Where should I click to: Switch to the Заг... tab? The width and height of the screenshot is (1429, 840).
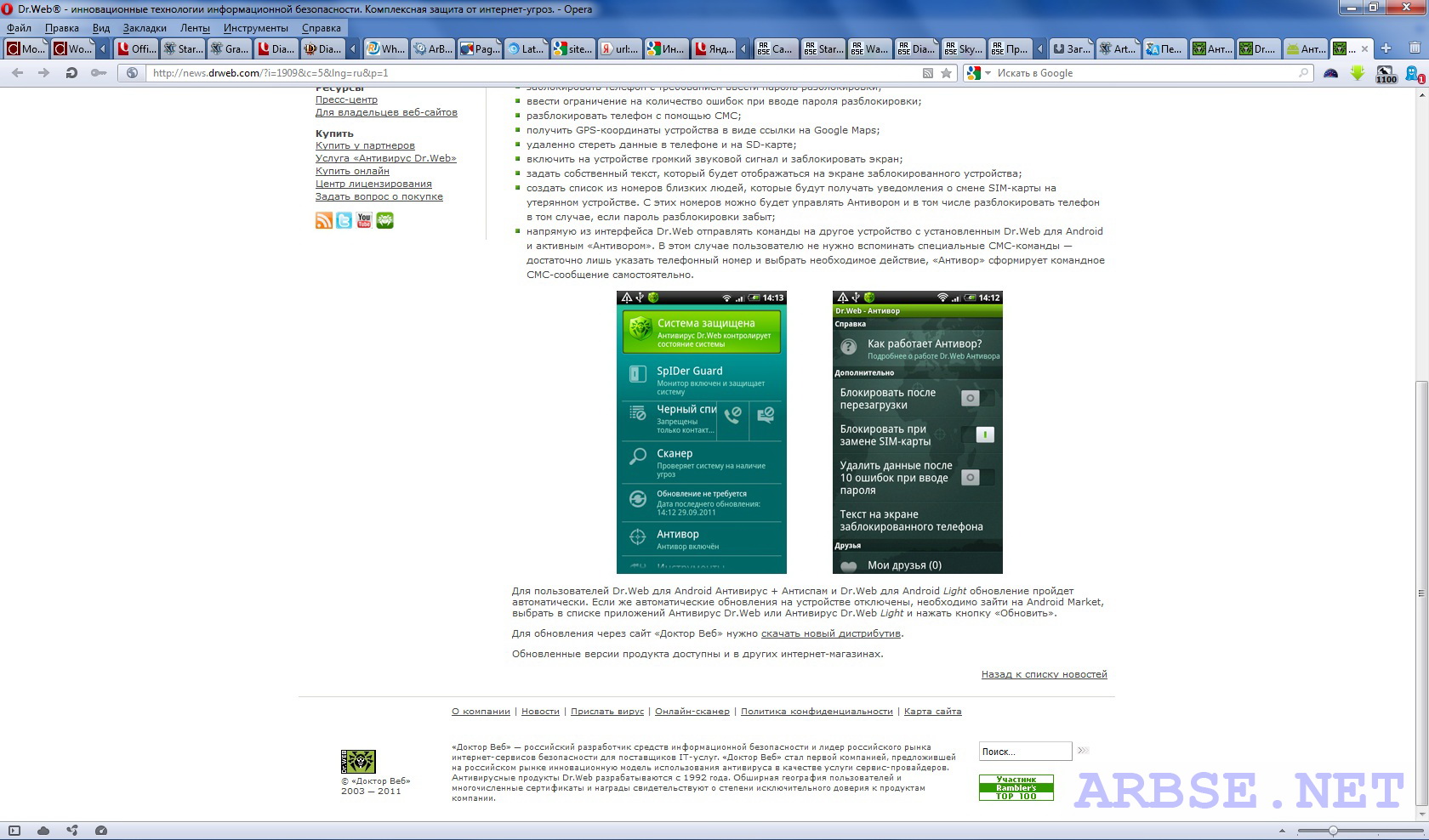[1071, 49]
